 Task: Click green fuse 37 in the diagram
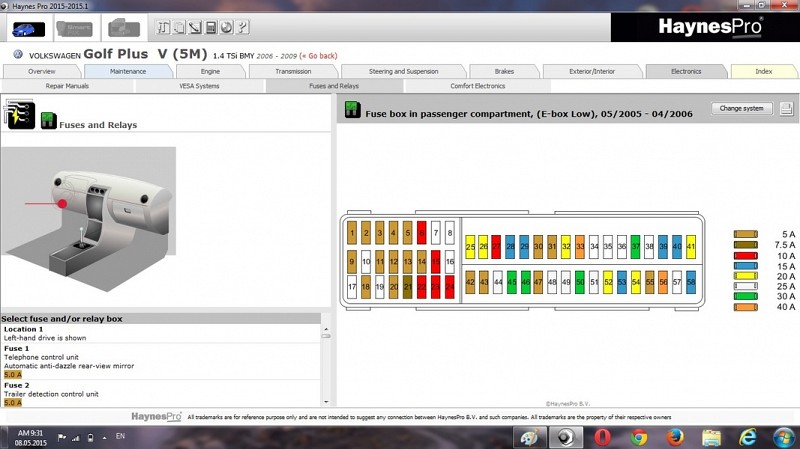(x=635, y=246)
